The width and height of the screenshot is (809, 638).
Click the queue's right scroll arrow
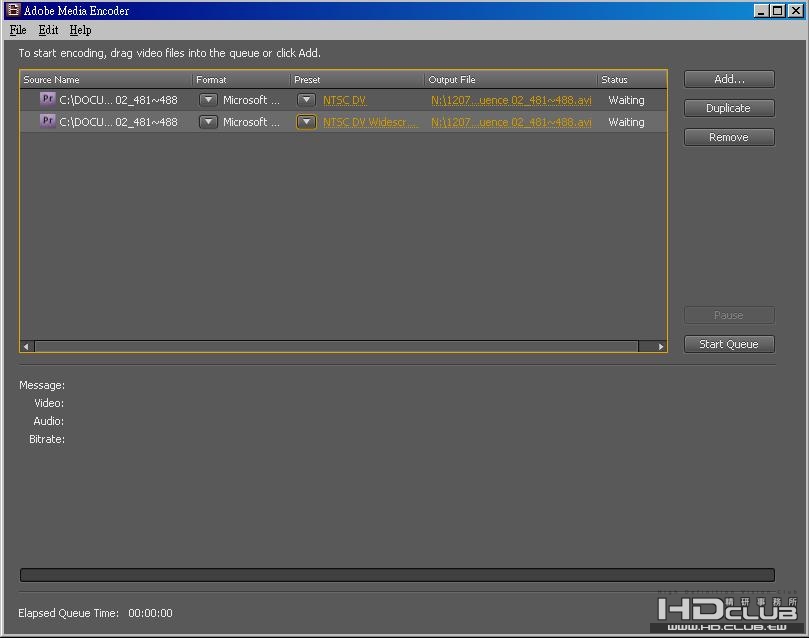(x=660, y=346)
